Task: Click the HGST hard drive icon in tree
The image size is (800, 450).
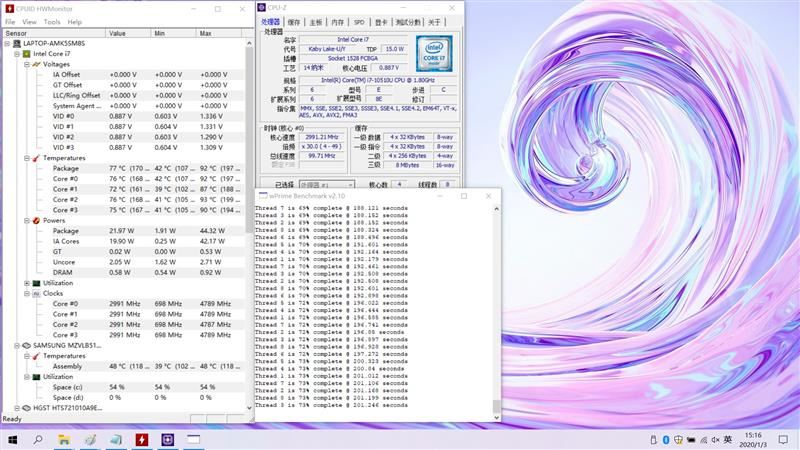Action: tap(27, 408)
